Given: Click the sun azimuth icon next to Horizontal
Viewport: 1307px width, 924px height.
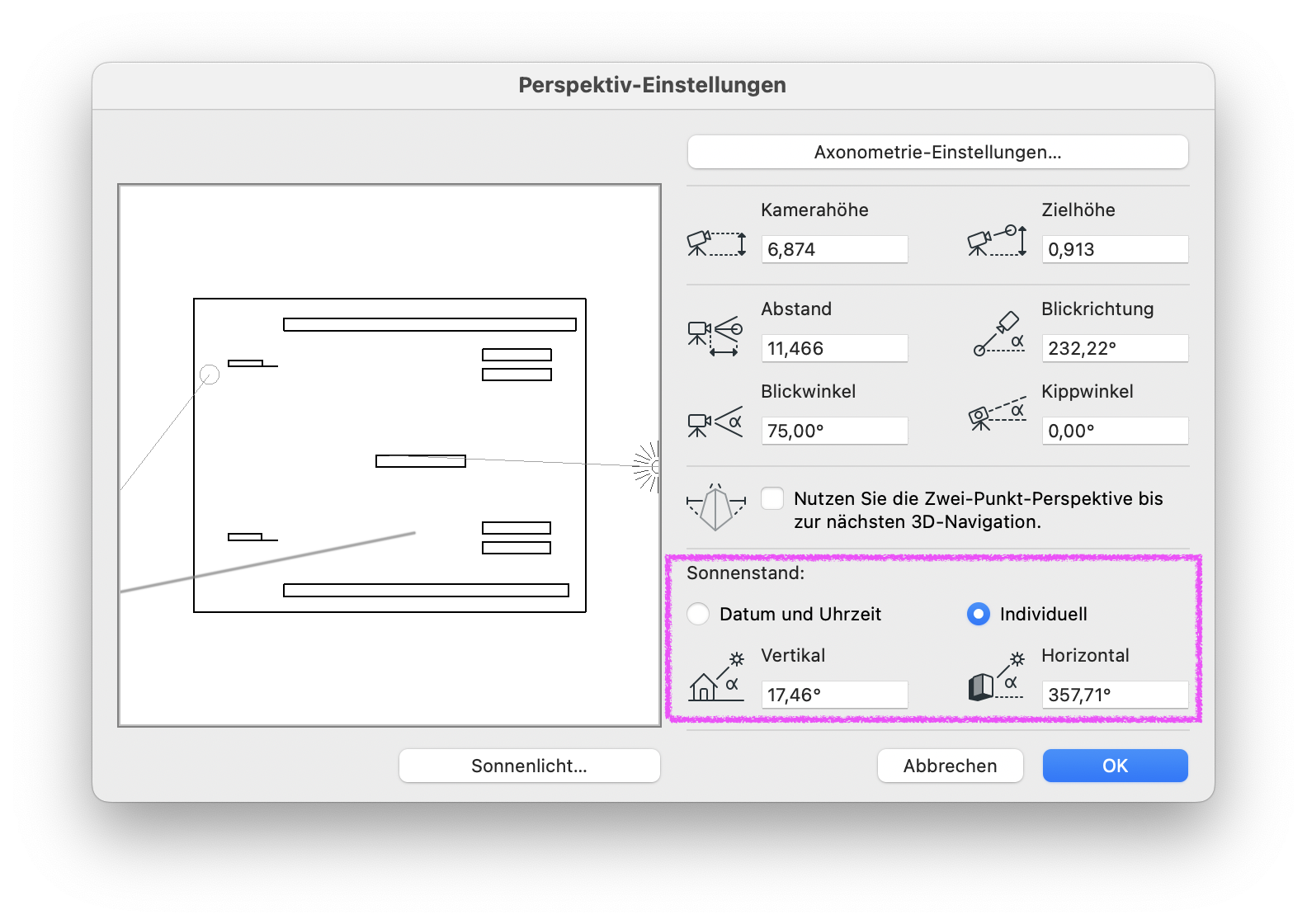Looking at the screenshot, I should (997, 676).
